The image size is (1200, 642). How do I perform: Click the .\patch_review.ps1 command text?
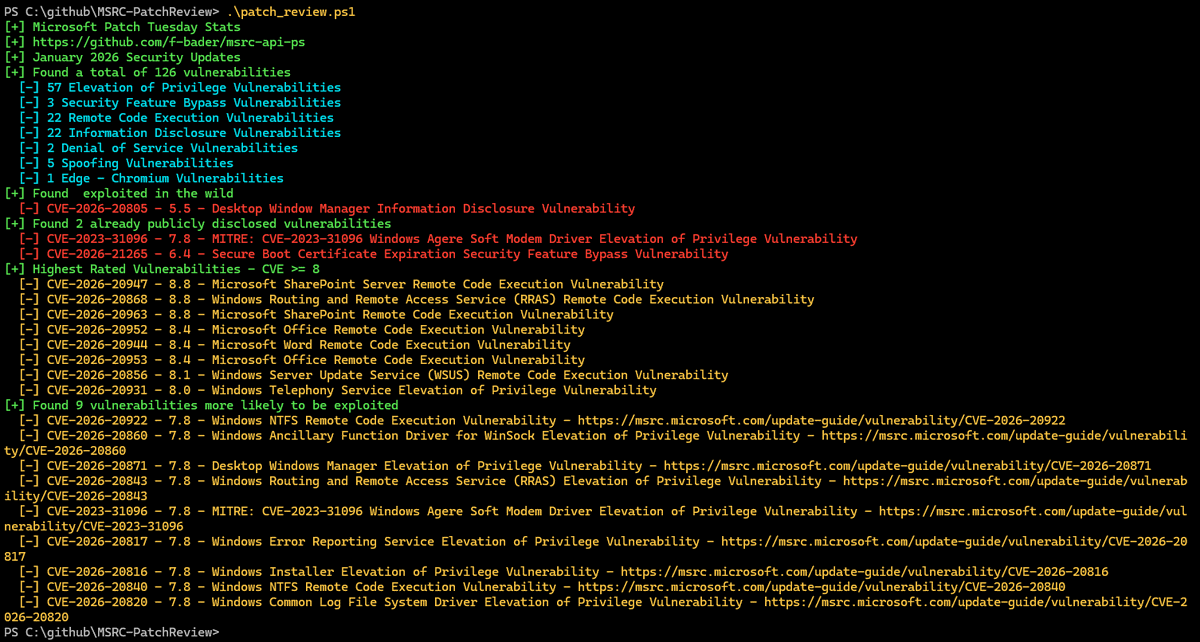[291, 12]
